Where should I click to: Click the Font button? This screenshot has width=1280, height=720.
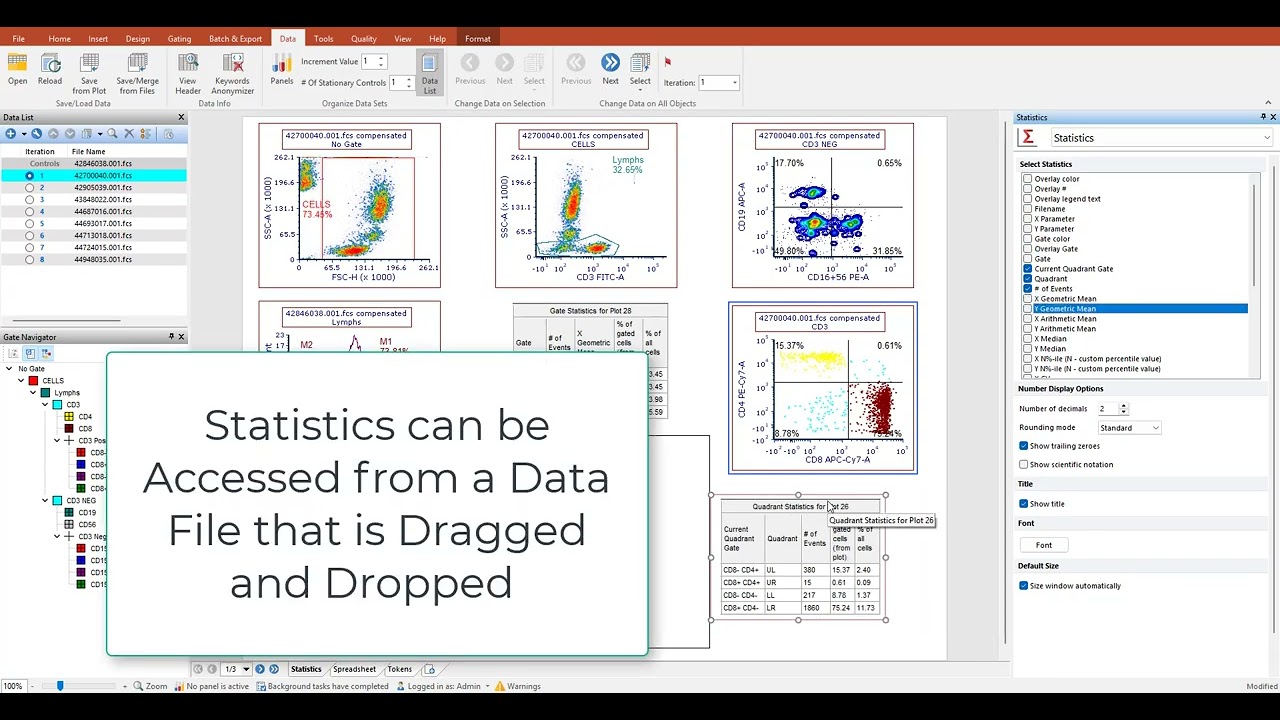pyautogui.click(x=1044, y=545)
